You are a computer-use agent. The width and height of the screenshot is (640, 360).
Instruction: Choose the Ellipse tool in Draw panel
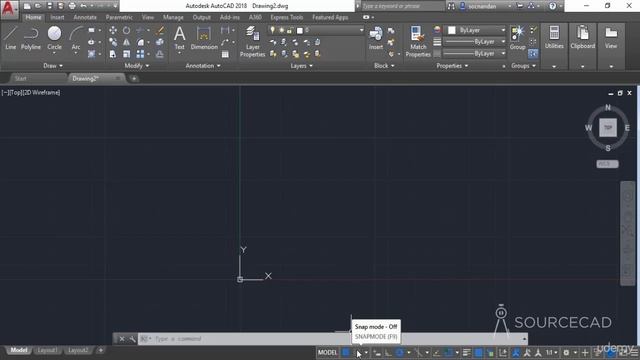pos(91,42)
